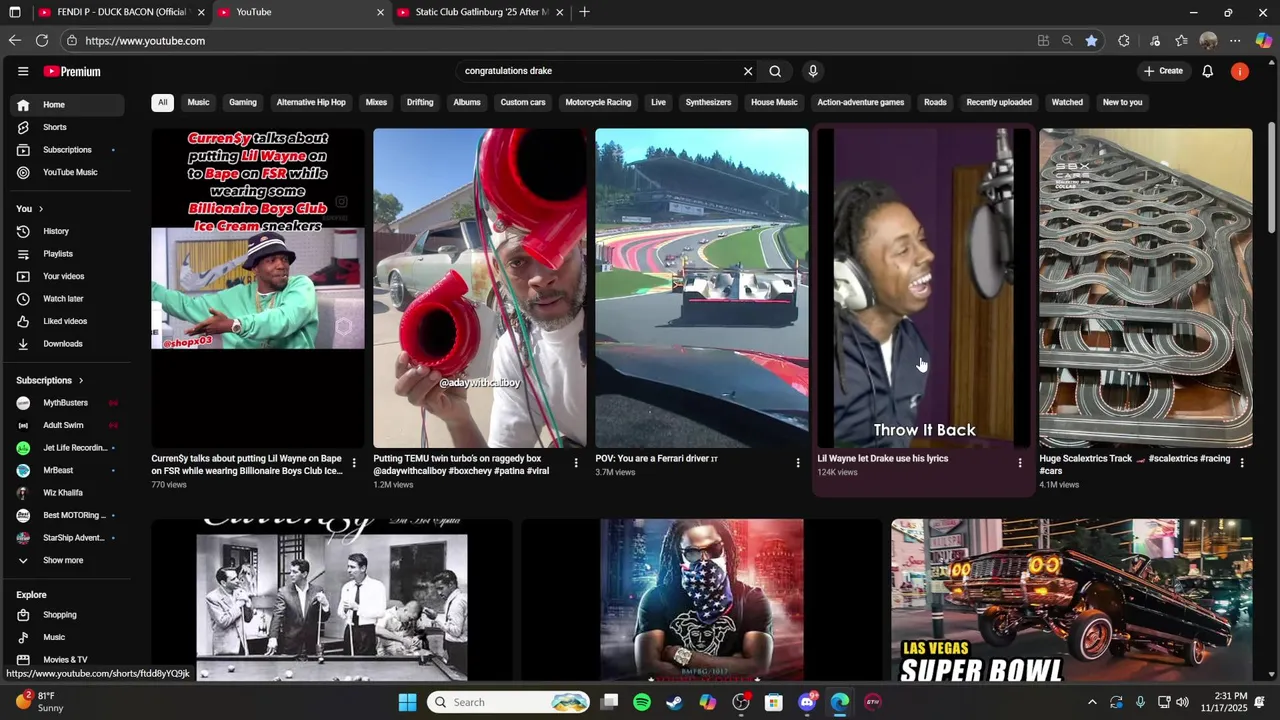Viewport: 1280px width, 720px height.
Task: Open Shopping under Explore
Action: (x=65, y=615)
